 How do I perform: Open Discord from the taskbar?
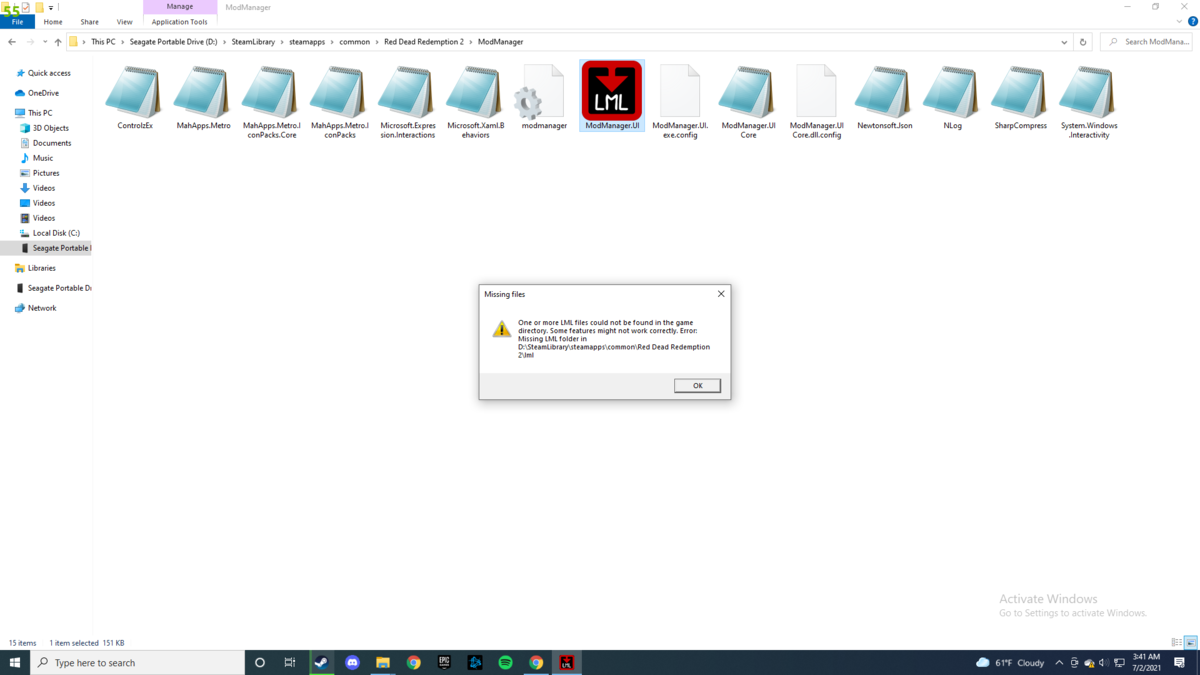tap(352, 662)
